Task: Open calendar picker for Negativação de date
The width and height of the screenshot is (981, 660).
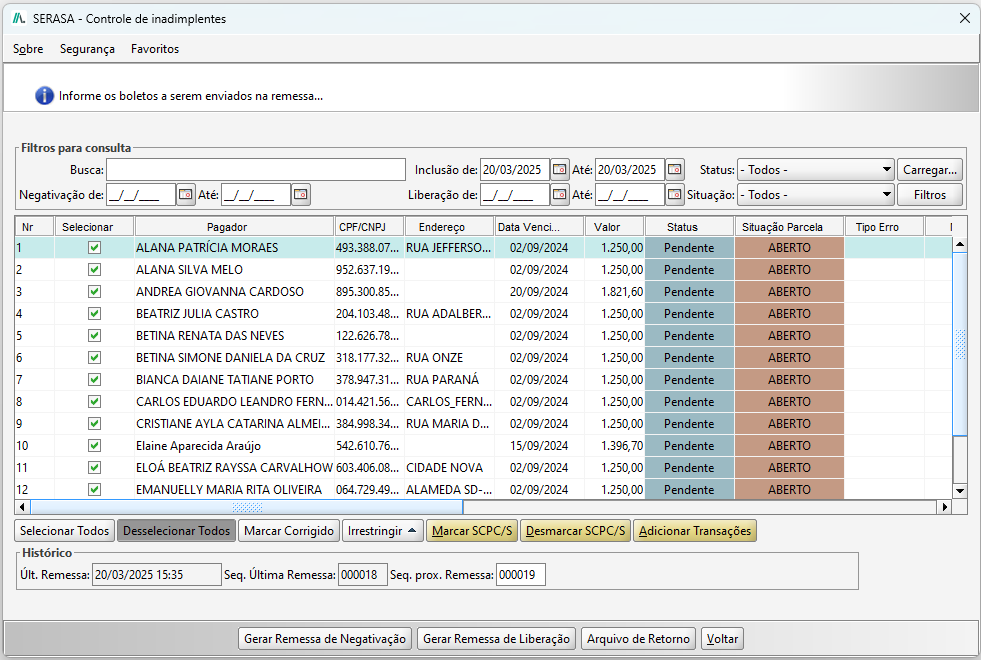Action: [x=186, y=195]
